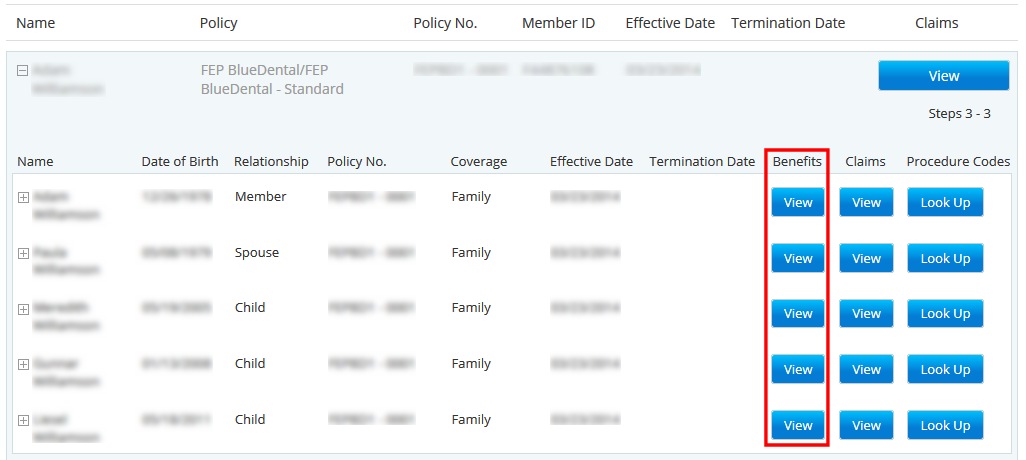
Task: Click the 'Benefits' column header
Action: click(x=797, y=162)
